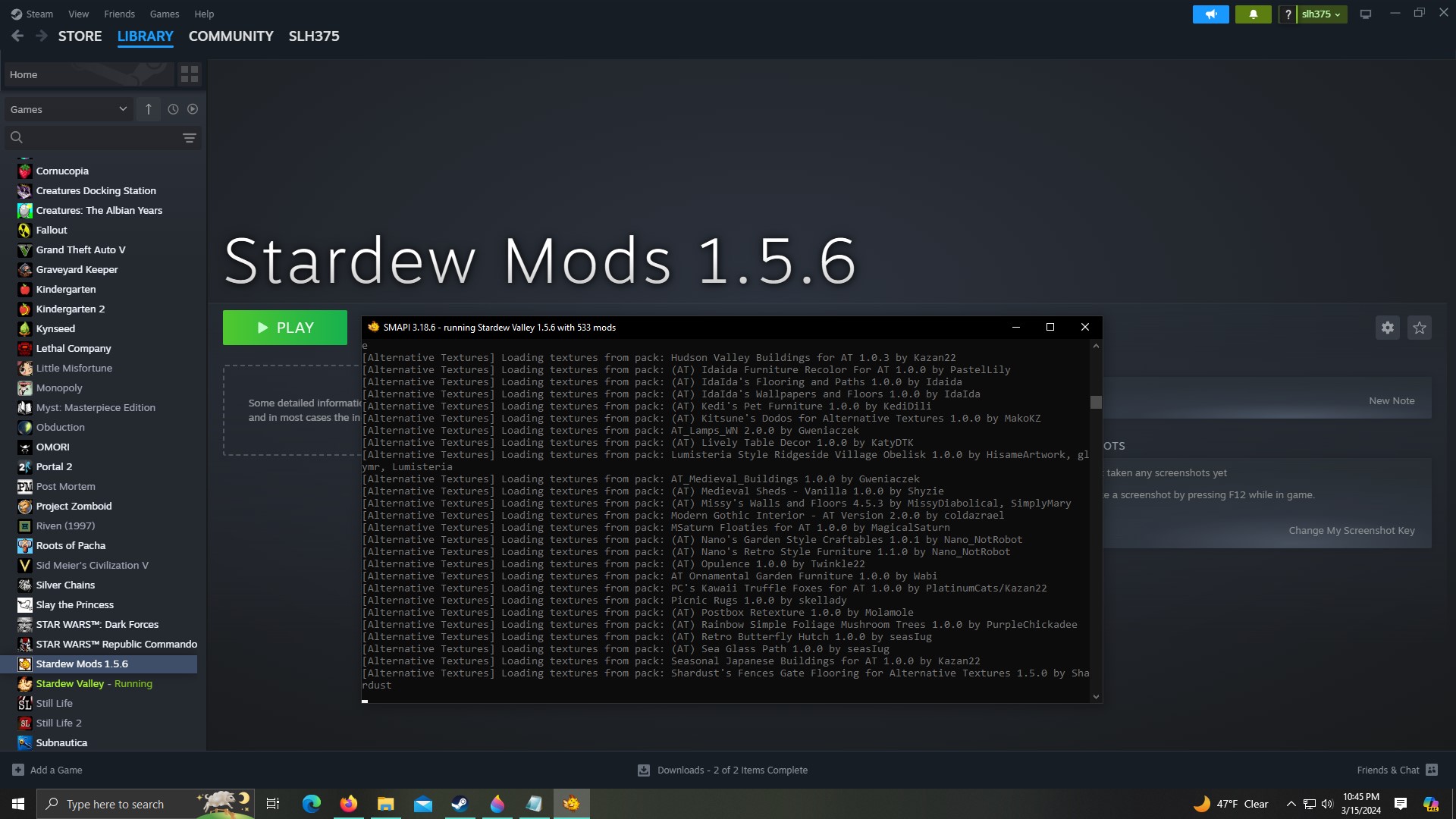This screenshot has height=819, width=1456.
Task: Open the Help menu
Action: pos(204,14)
